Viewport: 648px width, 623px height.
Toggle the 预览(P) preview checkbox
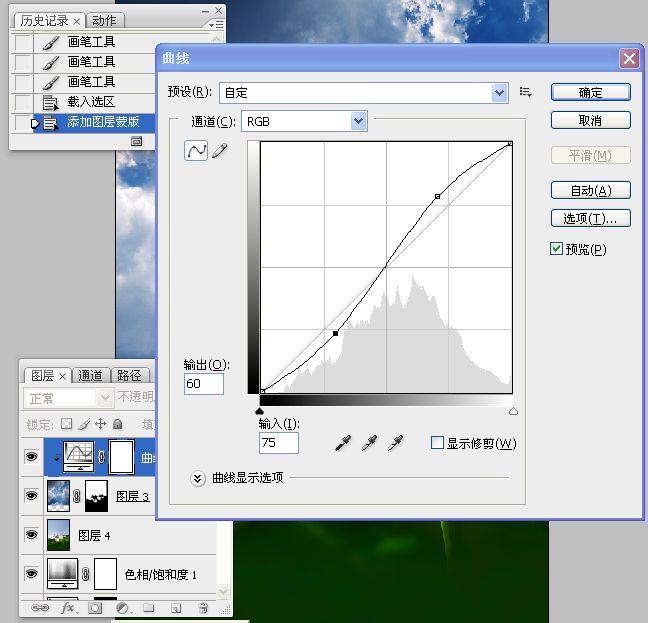pyautogui.click(x=556, y=249)
